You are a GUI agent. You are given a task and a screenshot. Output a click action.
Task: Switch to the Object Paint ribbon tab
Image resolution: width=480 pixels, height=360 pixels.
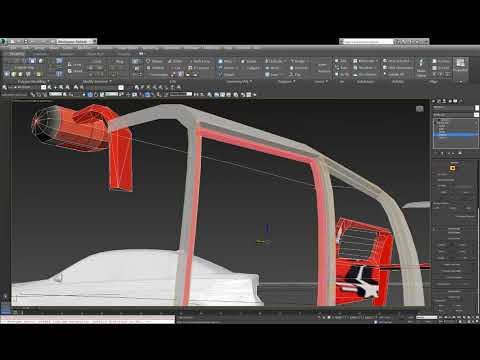pyautogui.click(x=96, y=53)
